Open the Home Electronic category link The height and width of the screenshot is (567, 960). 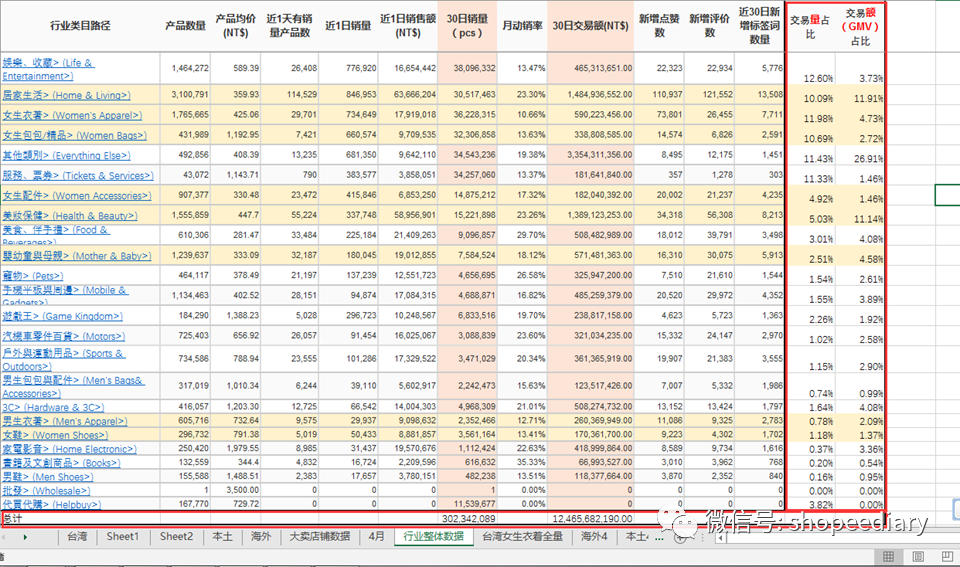coord(69,449)
